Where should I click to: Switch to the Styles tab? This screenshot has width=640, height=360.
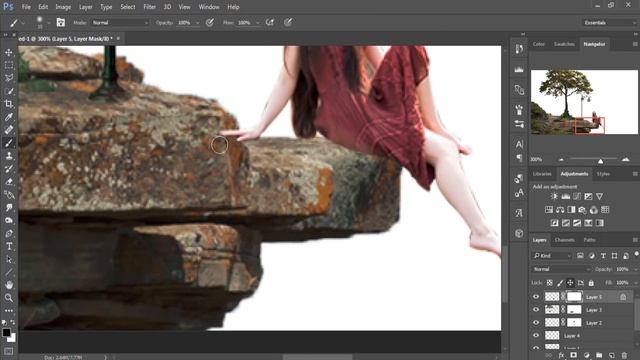point(603,174)
